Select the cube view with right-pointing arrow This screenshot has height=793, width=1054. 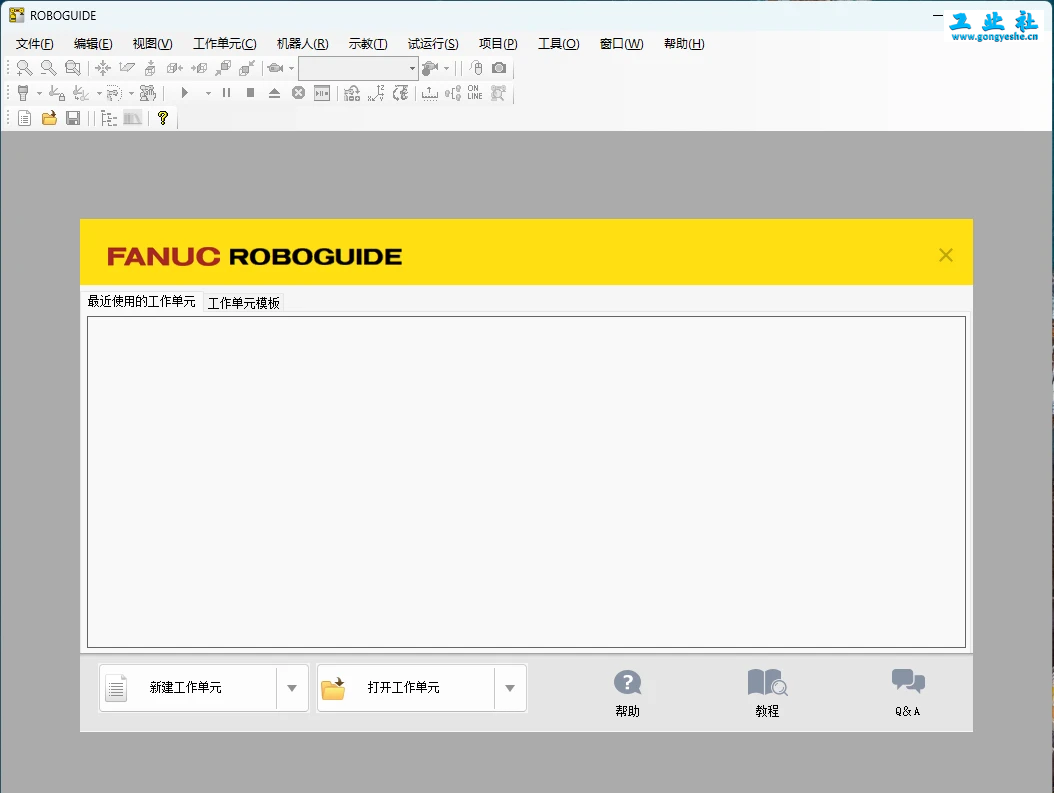tap(199, 68)
